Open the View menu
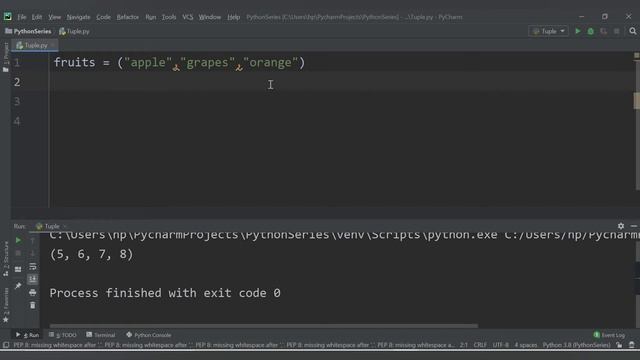This screenshot has height=360, width=640. click(54, 17)
